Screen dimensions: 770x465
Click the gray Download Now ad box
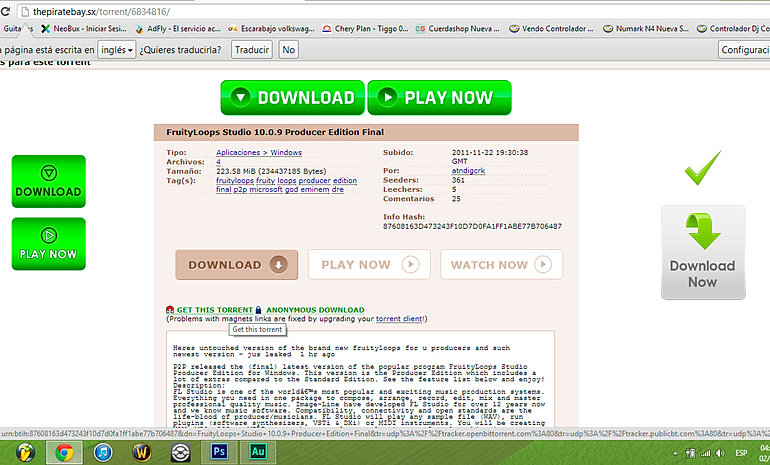point(703,252)
